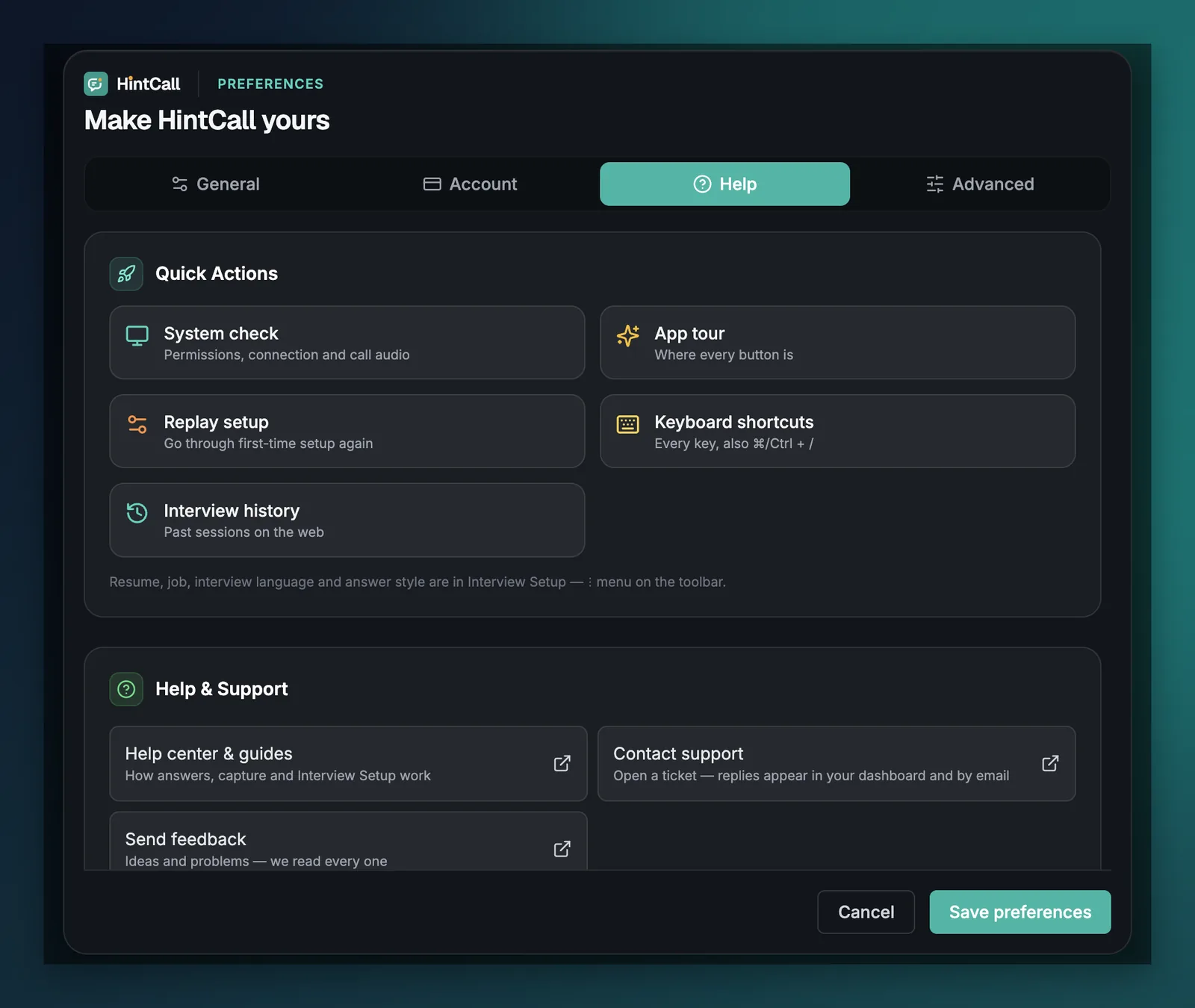Click external link icon on Help center & guides
1195x1008 pixels.
coord(562,763)
